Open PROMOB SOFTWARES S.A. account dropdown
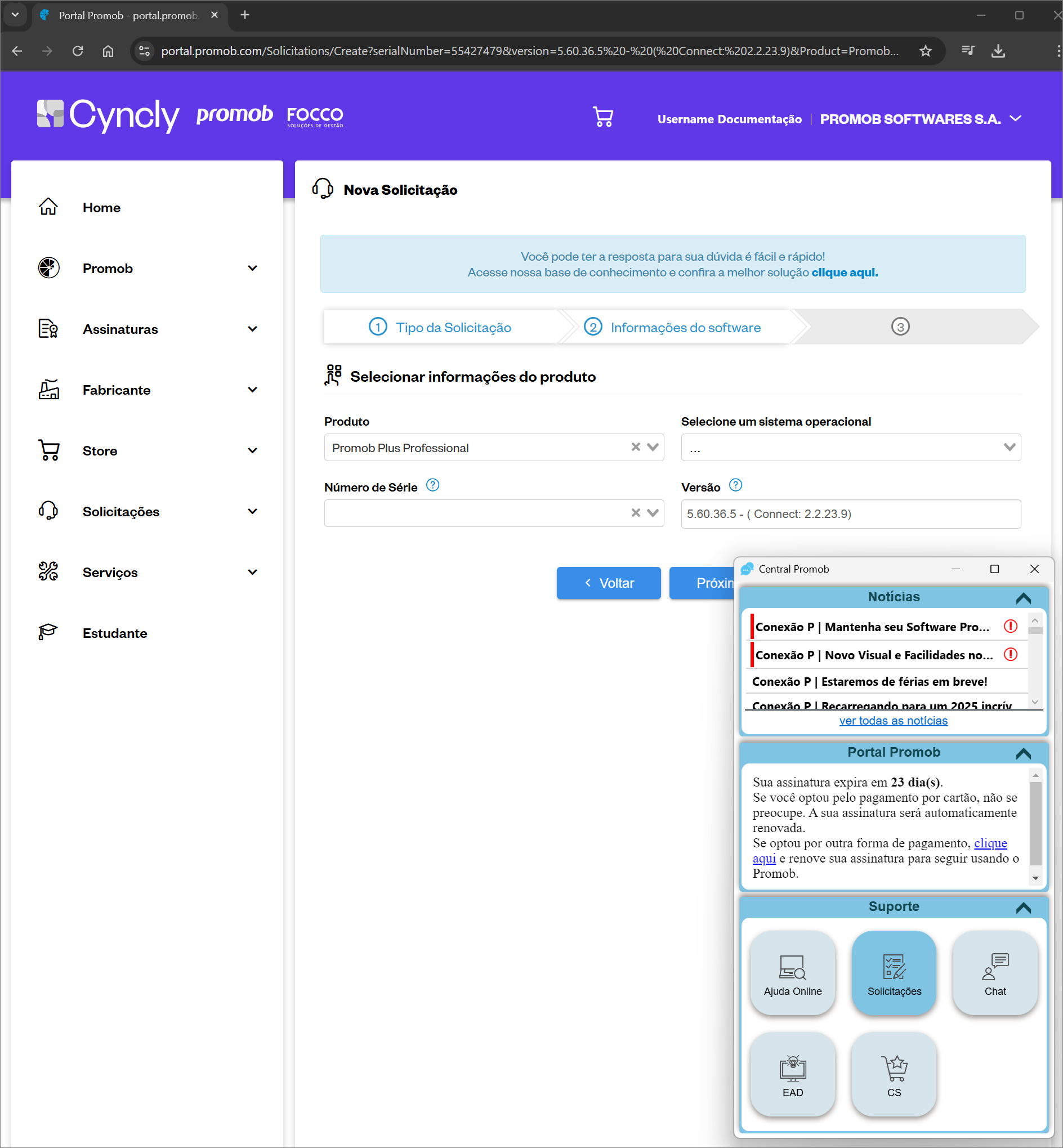This screenshot has width=1063, height=1148. [921, 119]
